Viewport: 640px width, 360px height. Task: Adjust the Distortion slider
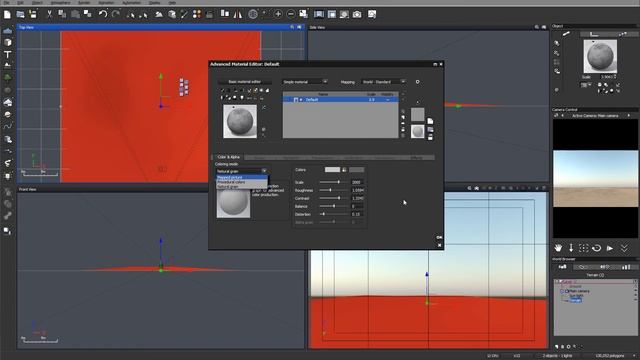click(333, 214)
